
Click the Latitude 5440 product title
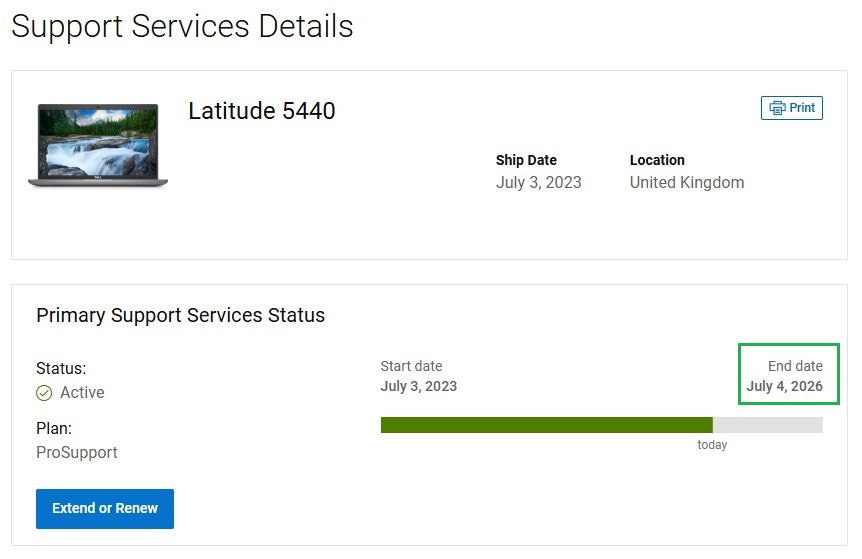click(x=262, y=112)
